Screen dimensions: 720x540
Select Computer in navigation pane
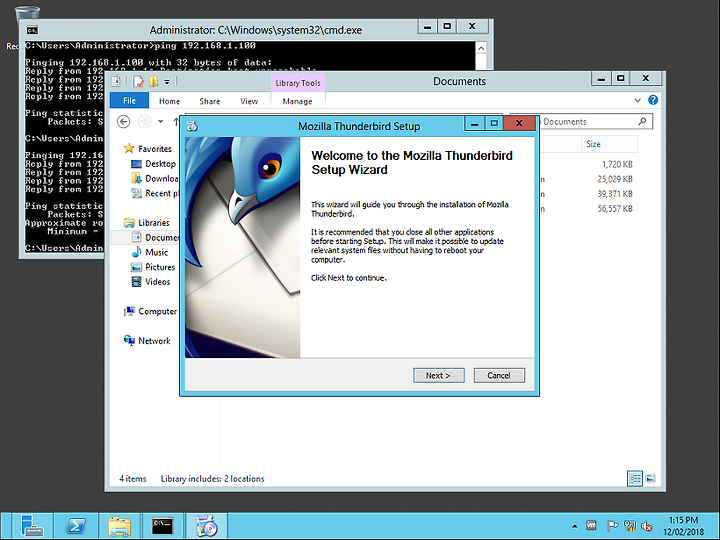click(x=150, y=311)
